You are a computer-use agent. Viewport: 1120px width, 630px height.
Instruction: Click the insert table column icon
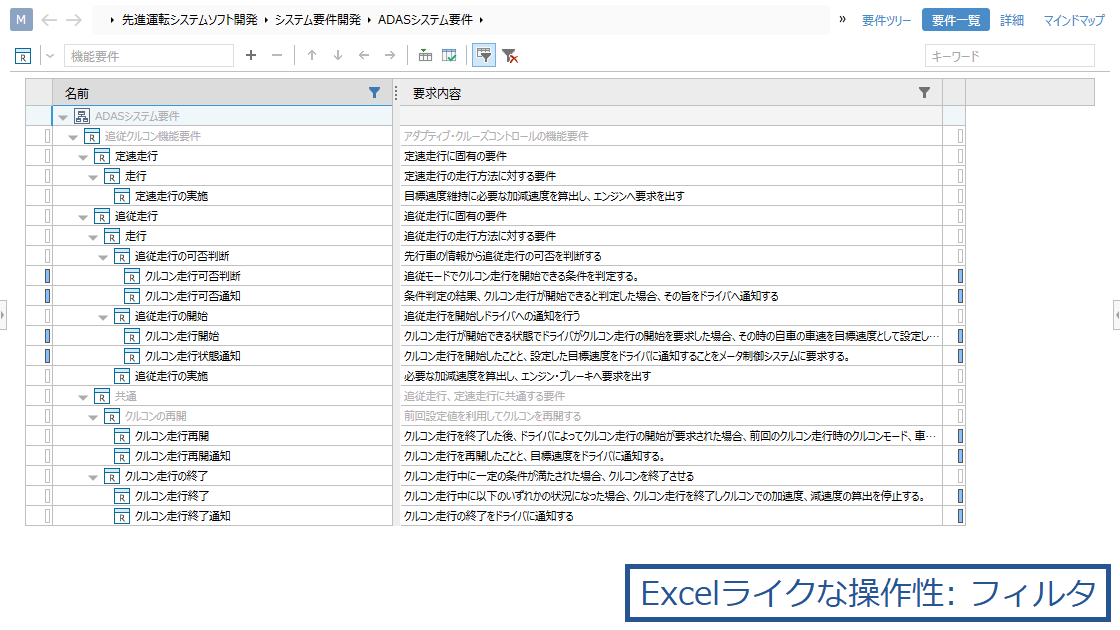tap(425, 56)
